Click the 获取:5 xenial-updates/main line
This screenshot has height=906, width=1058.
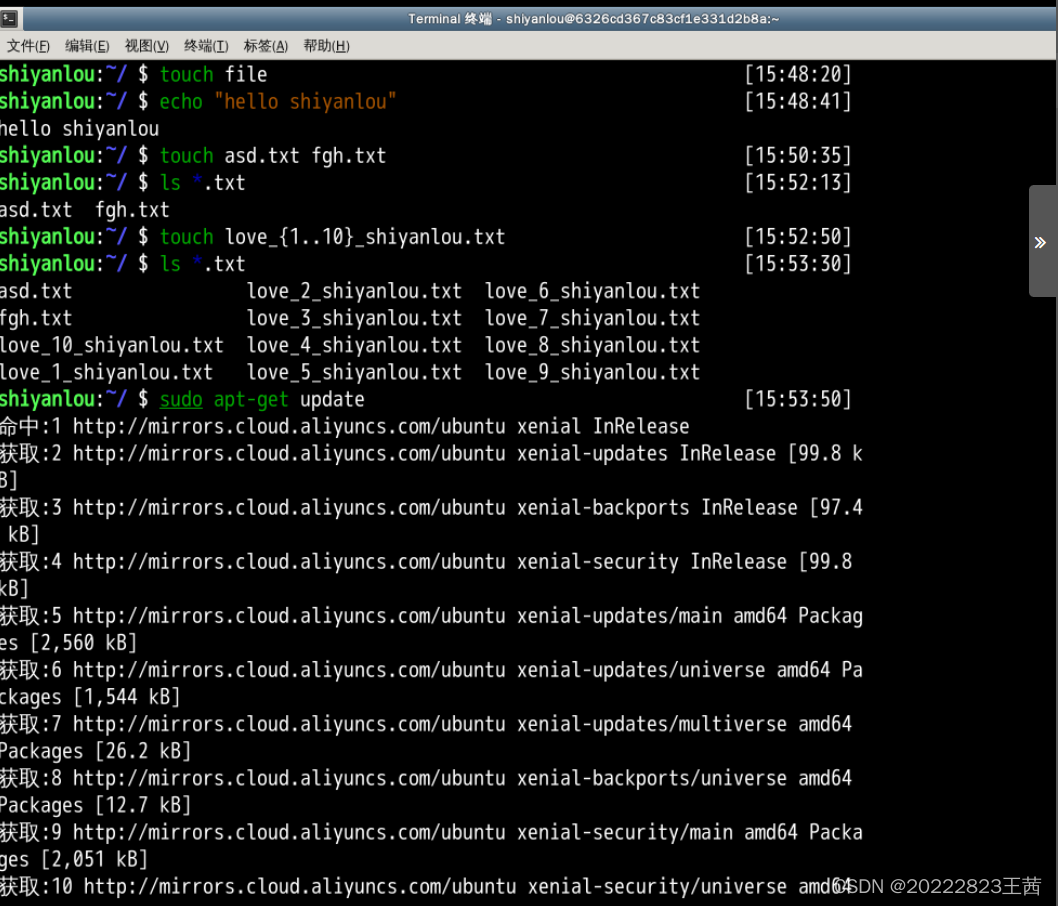pyautogui.click(x=431, y=616)
